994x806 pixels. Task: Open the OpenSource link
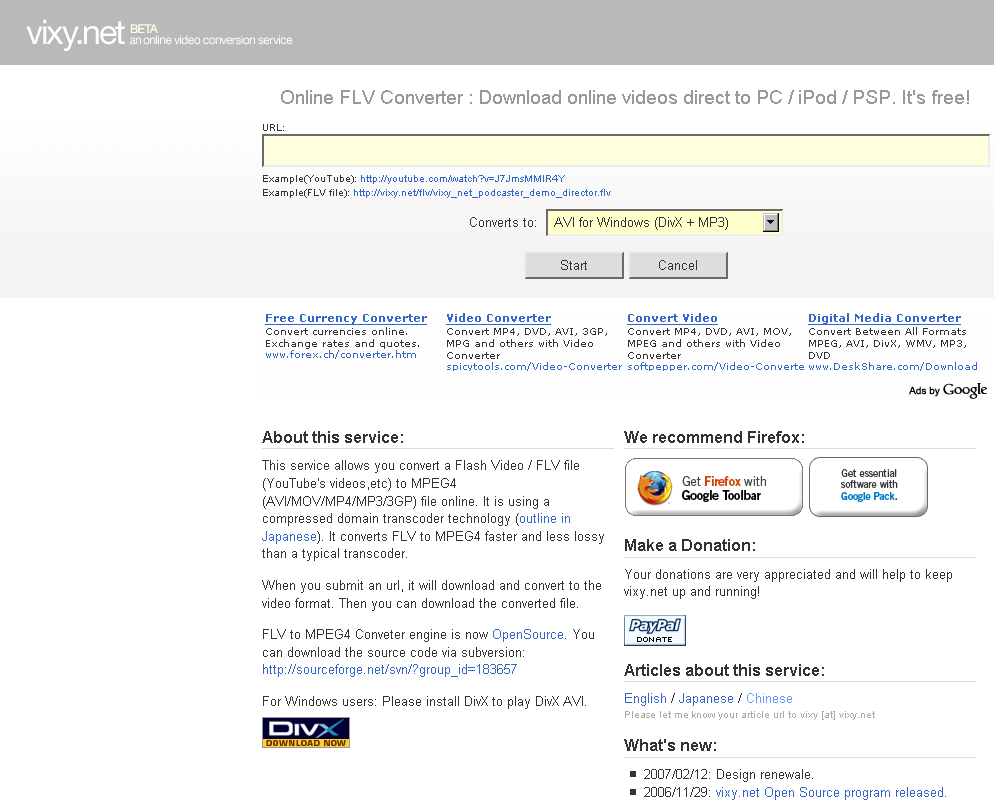coord(528,635)
